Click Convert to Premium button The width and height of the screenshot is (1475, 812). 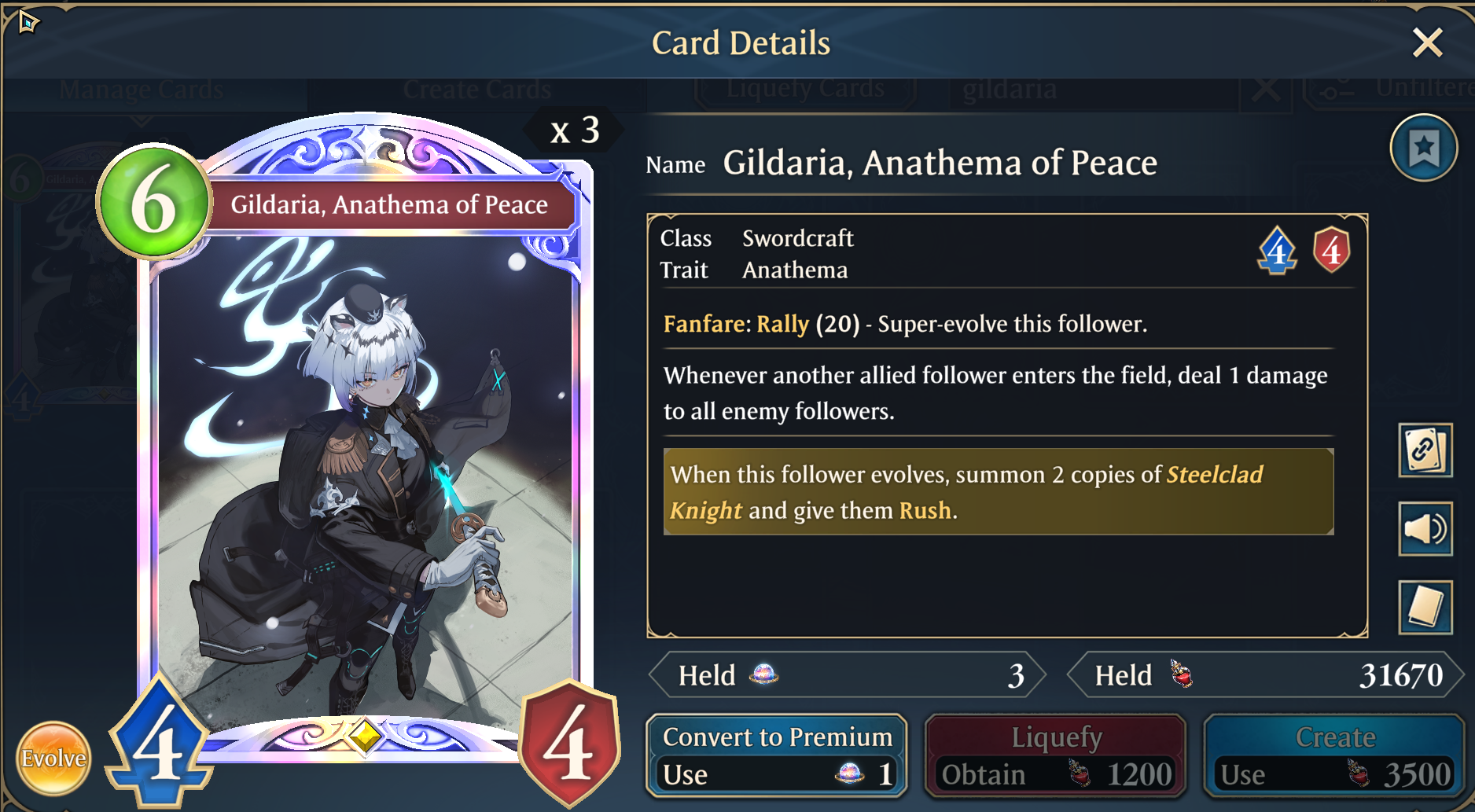pos(777,755)
